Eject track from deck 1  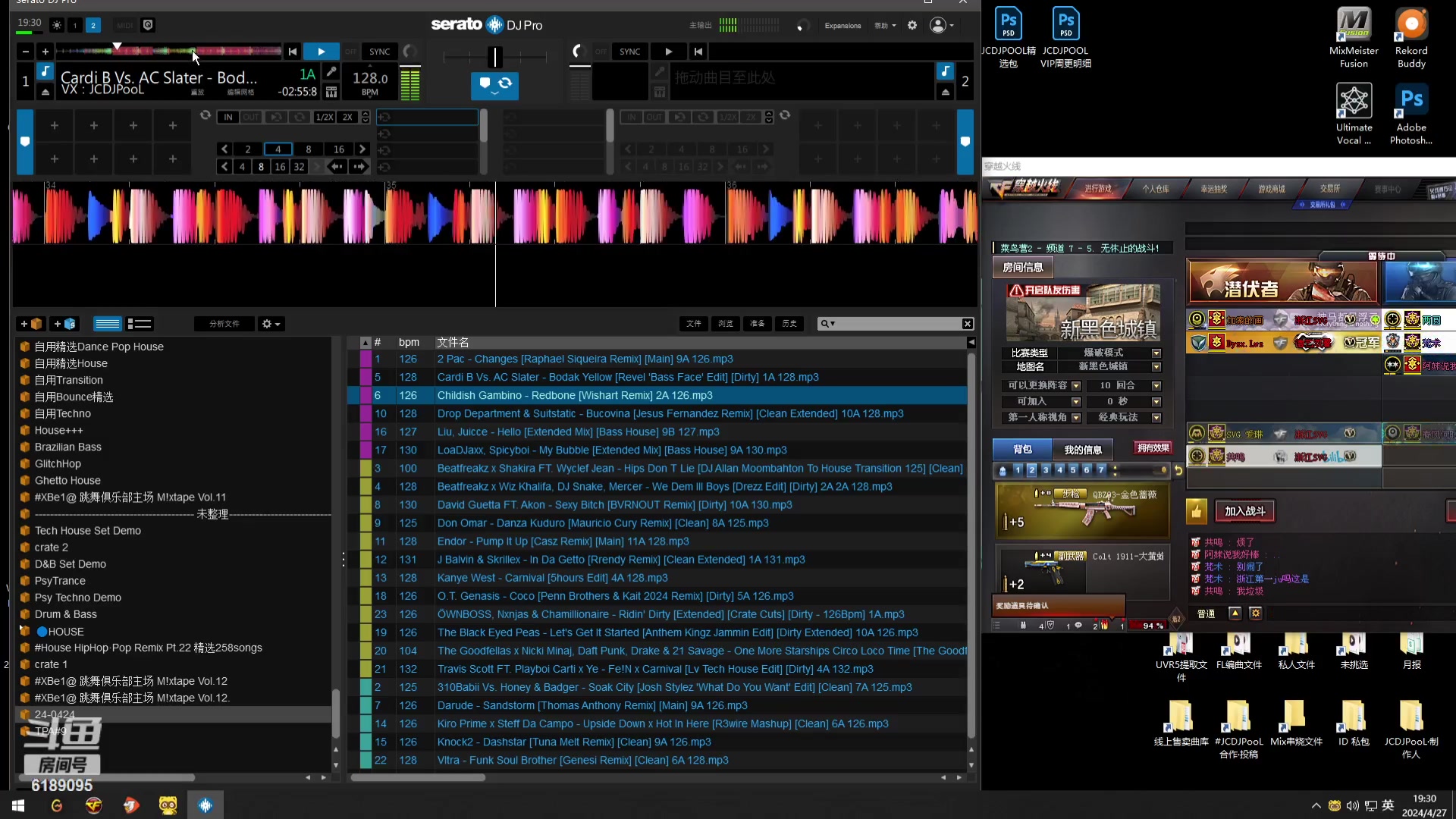click(45, 92)
